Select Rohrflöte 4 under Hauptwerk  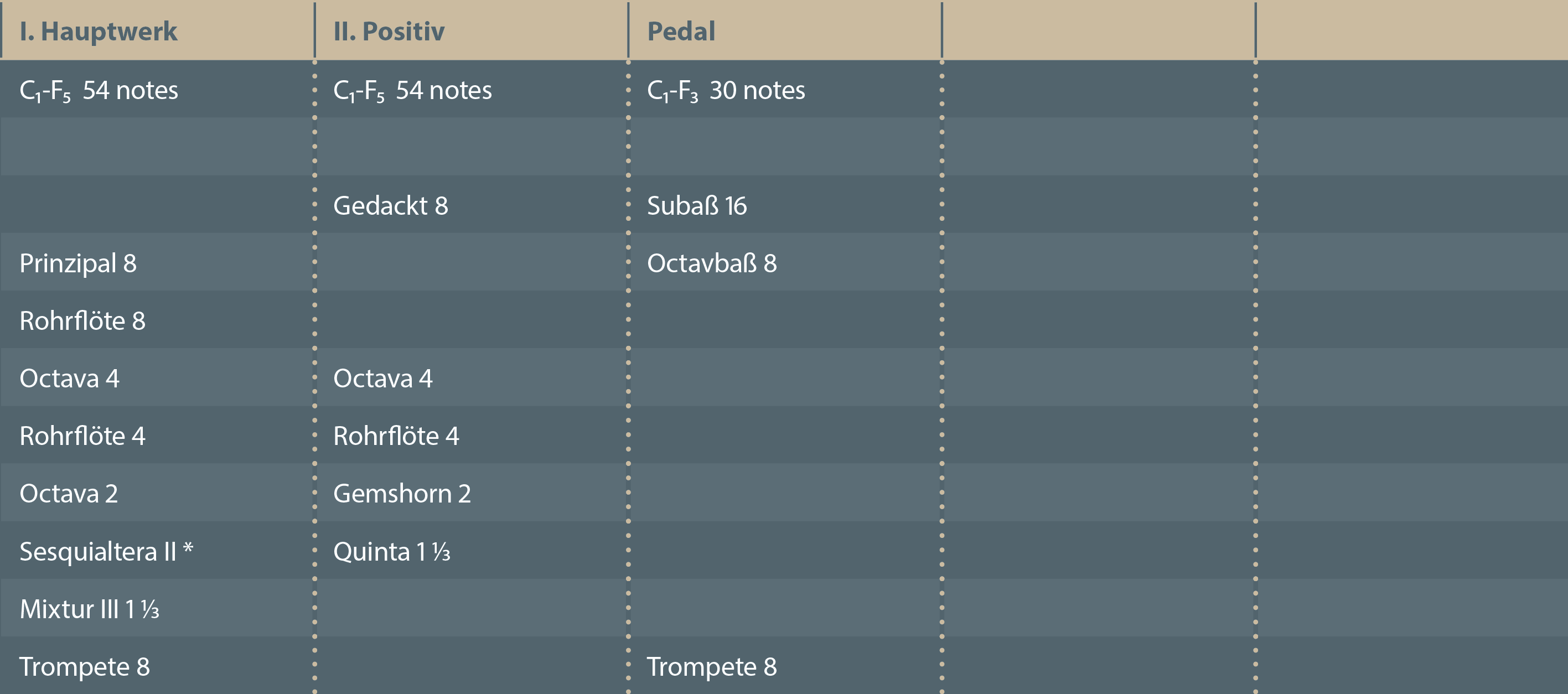point(82,436)
